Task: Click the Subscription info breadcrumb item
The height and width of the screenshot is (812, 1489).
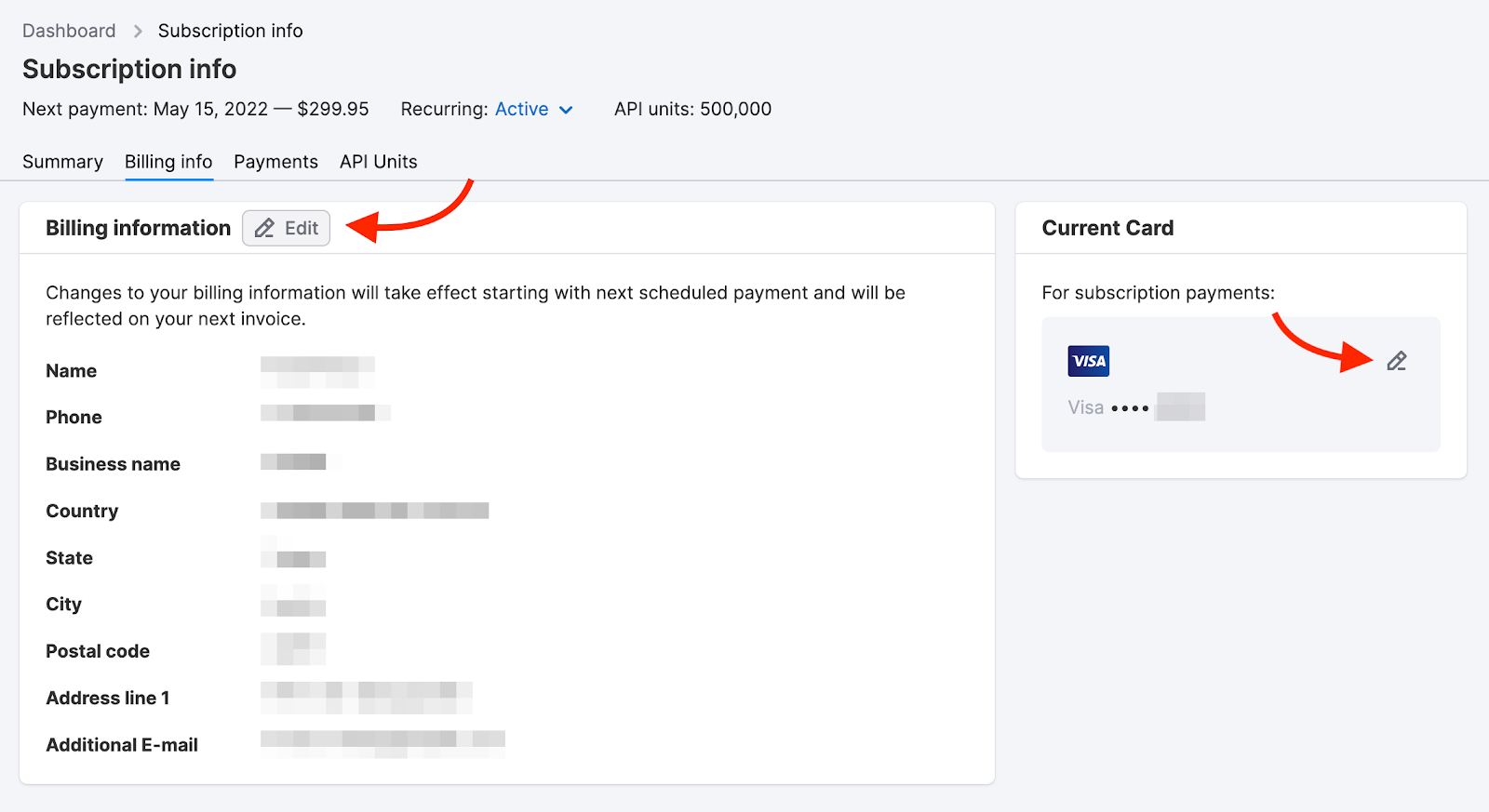Action: click(230, 31)
